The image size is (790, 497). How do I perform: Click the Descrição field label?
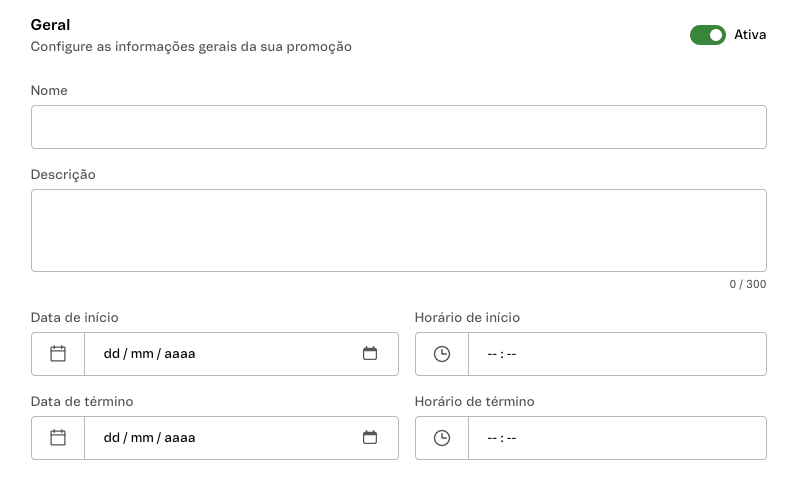pyautogui.click(x=63, y=175)
